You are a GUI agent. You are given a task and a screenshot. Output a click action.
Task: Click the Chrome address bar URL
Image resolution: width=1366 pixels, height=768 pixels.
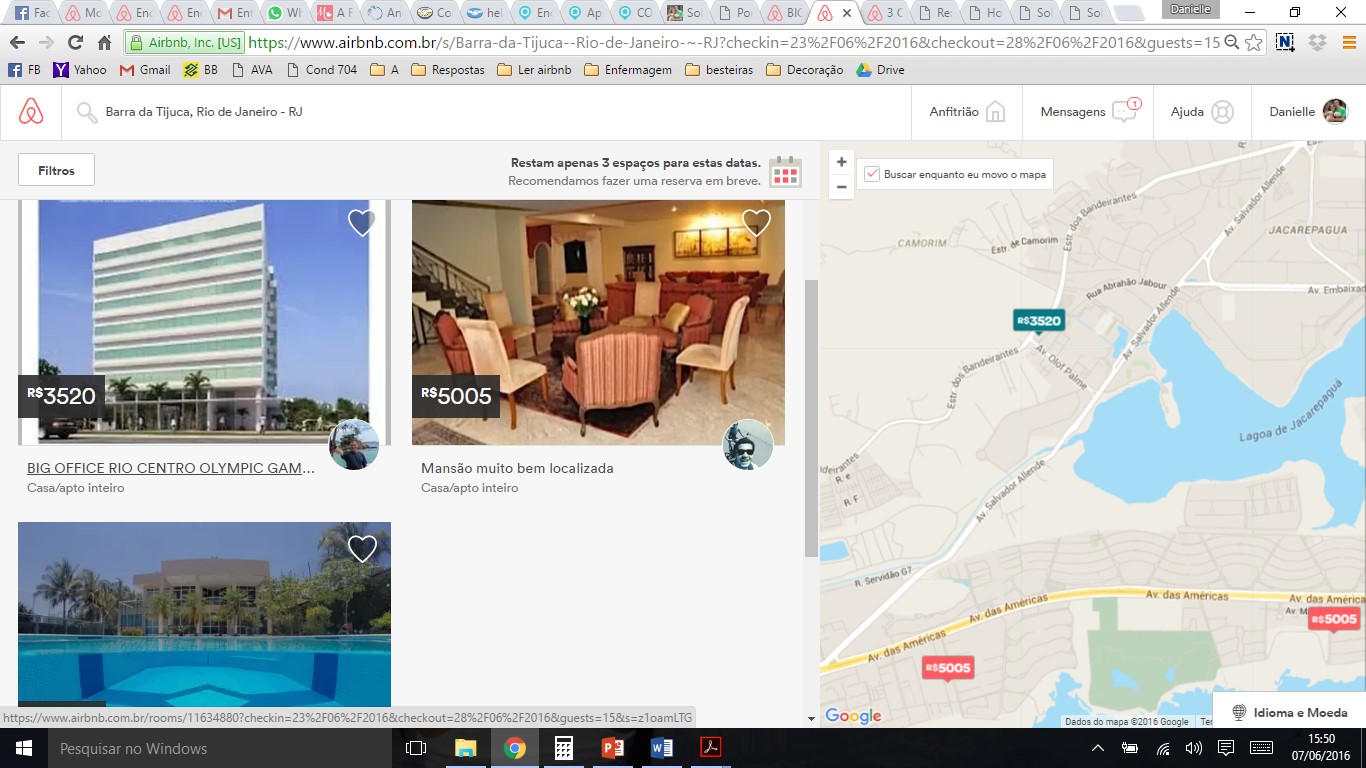733,43
